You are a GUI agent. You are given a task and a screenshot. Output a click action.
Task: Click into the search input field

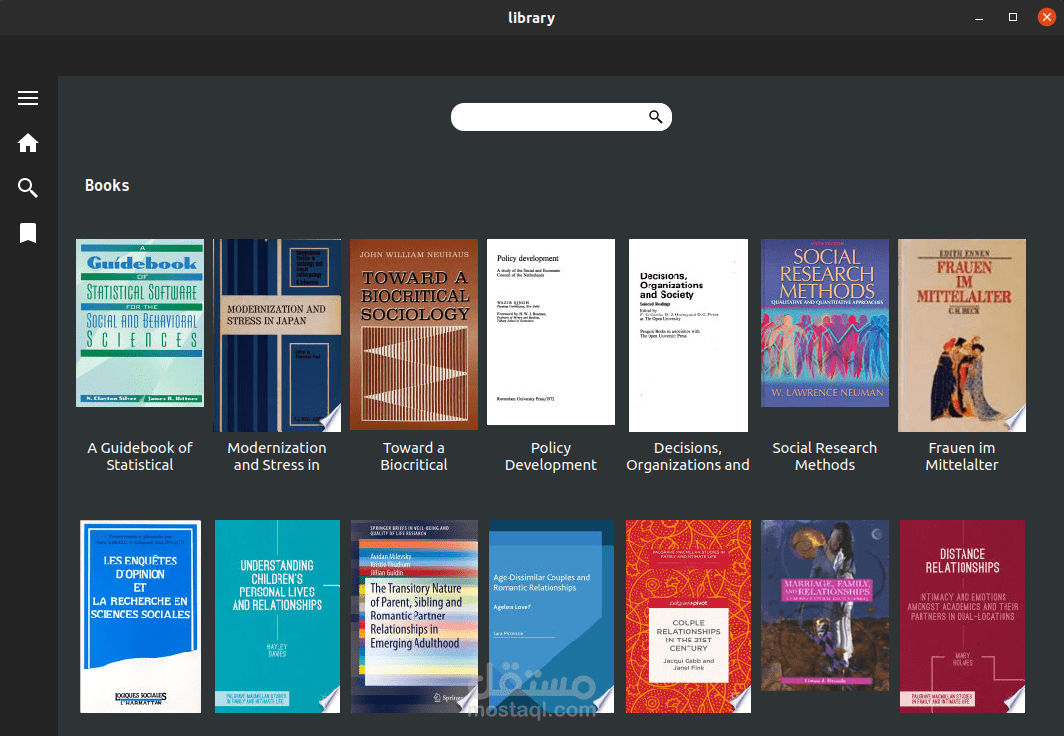pyautogui.click(x=561, y=117)
